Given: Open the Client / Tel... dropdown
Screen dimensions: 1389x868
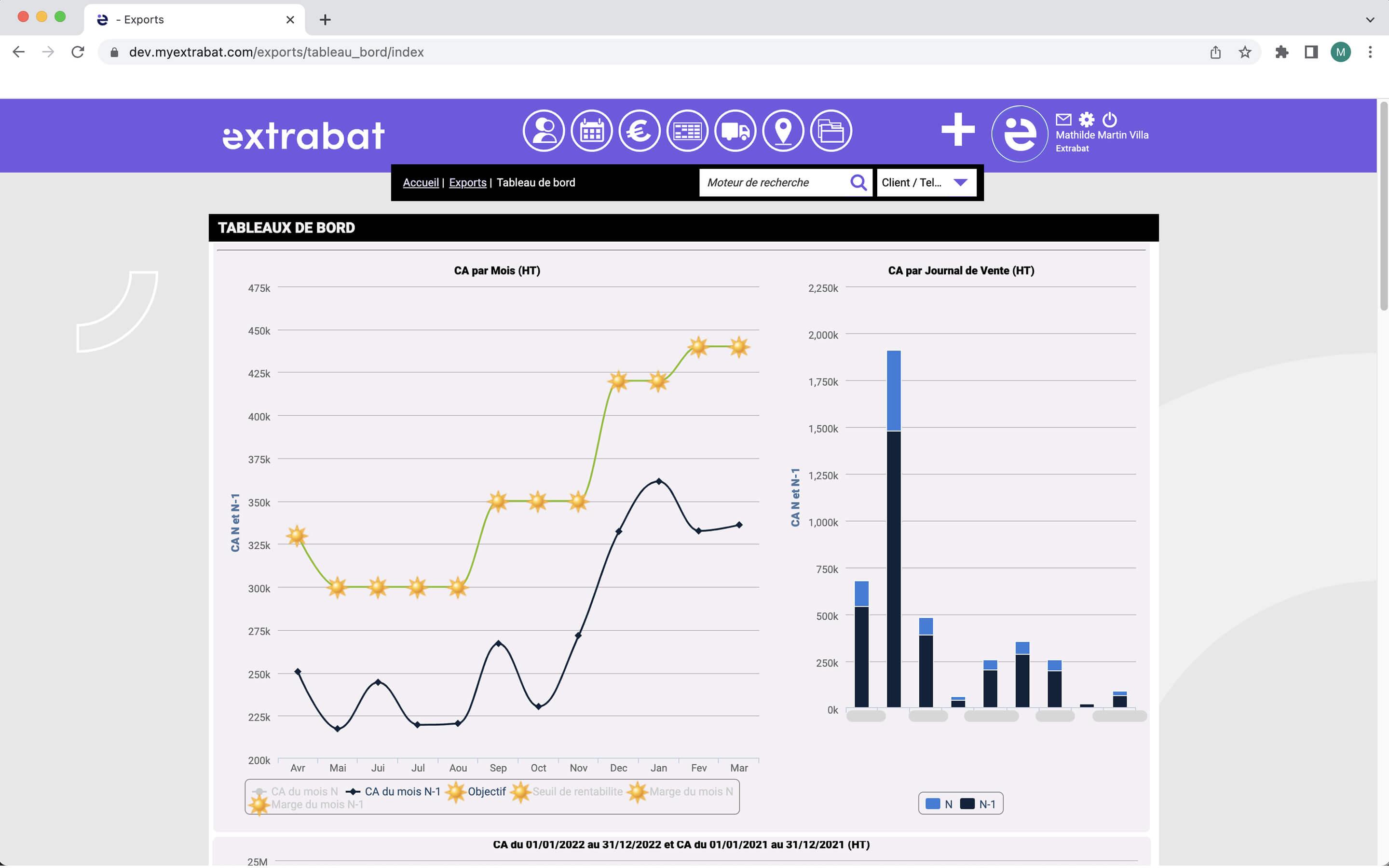Looking at the screenshot, I should click(x=926, y=183).
